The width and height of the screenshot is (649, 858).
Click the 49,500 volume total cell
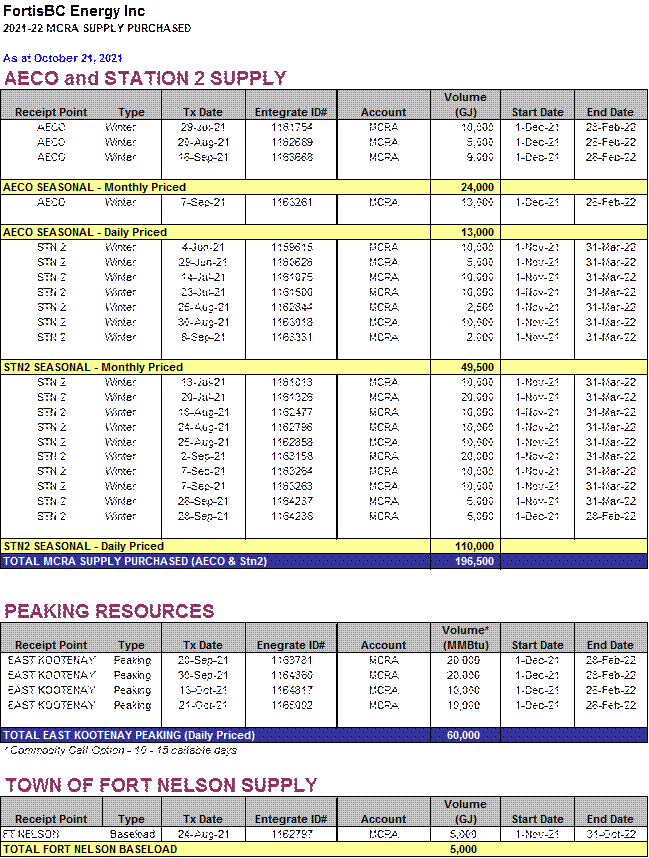[x=465, y=367]
